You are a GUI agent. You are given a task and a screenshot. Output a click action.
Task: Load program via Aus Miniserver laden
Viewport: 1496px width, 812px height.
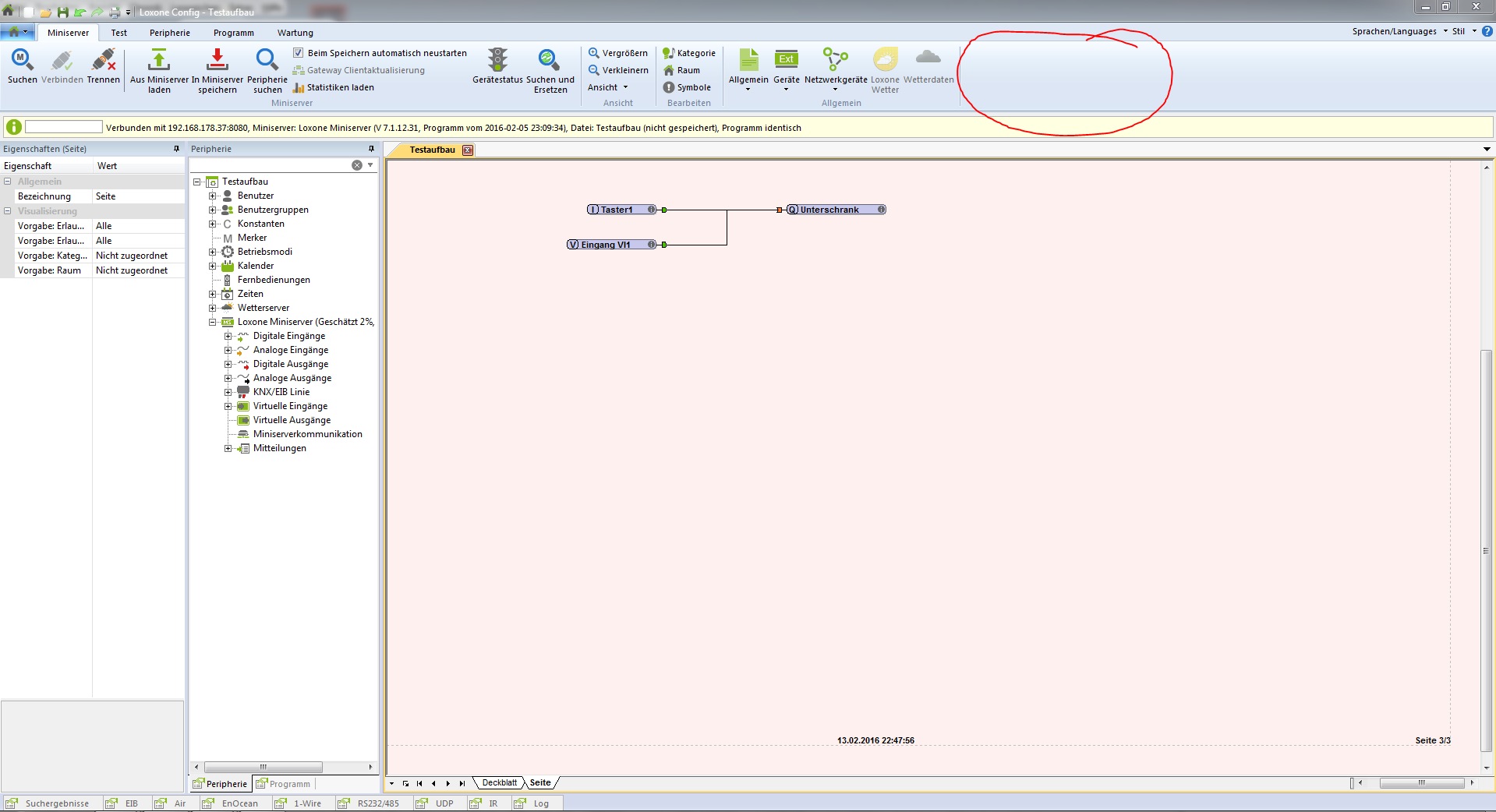[x=159, y=61]
